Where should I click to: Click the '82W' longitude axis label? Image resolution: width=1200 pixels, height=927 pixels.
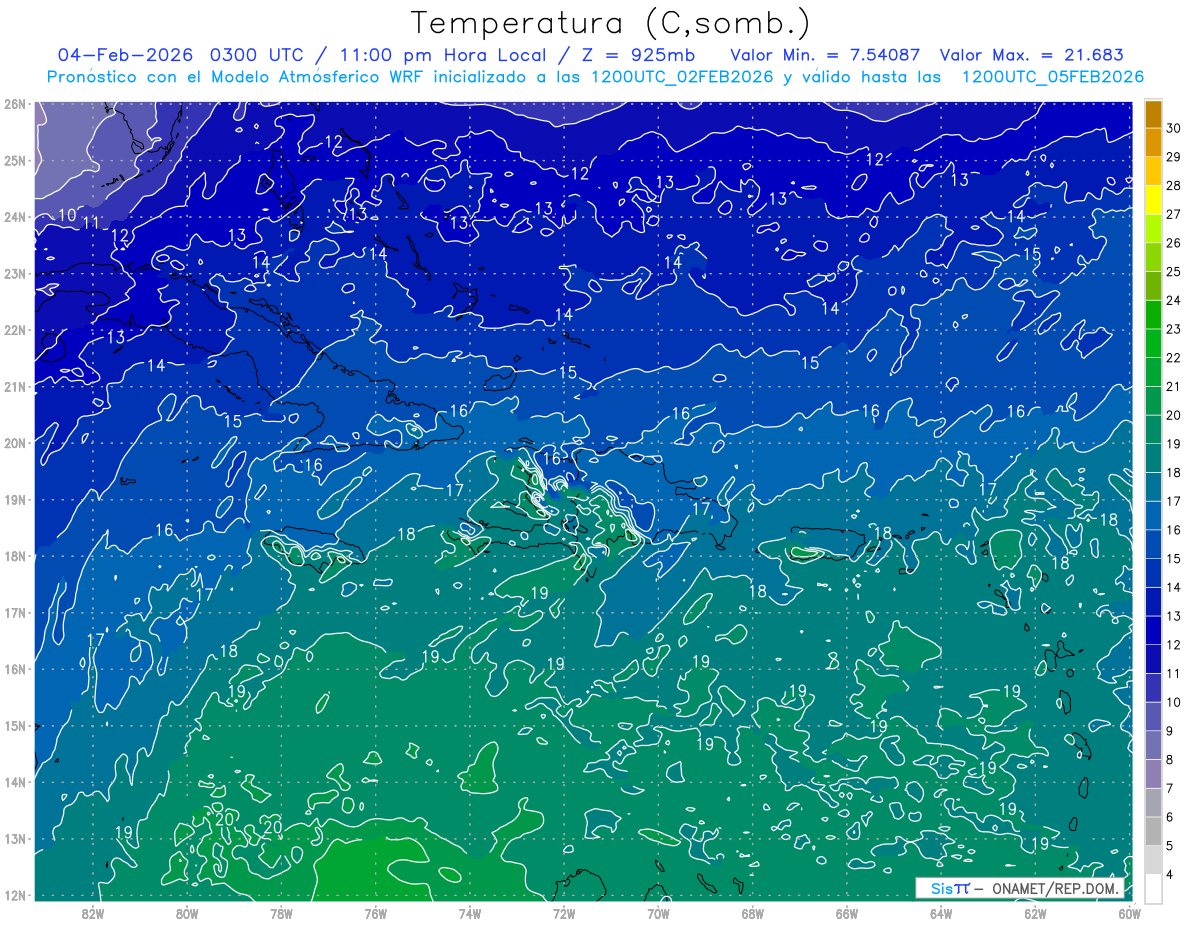coord(93,912)
